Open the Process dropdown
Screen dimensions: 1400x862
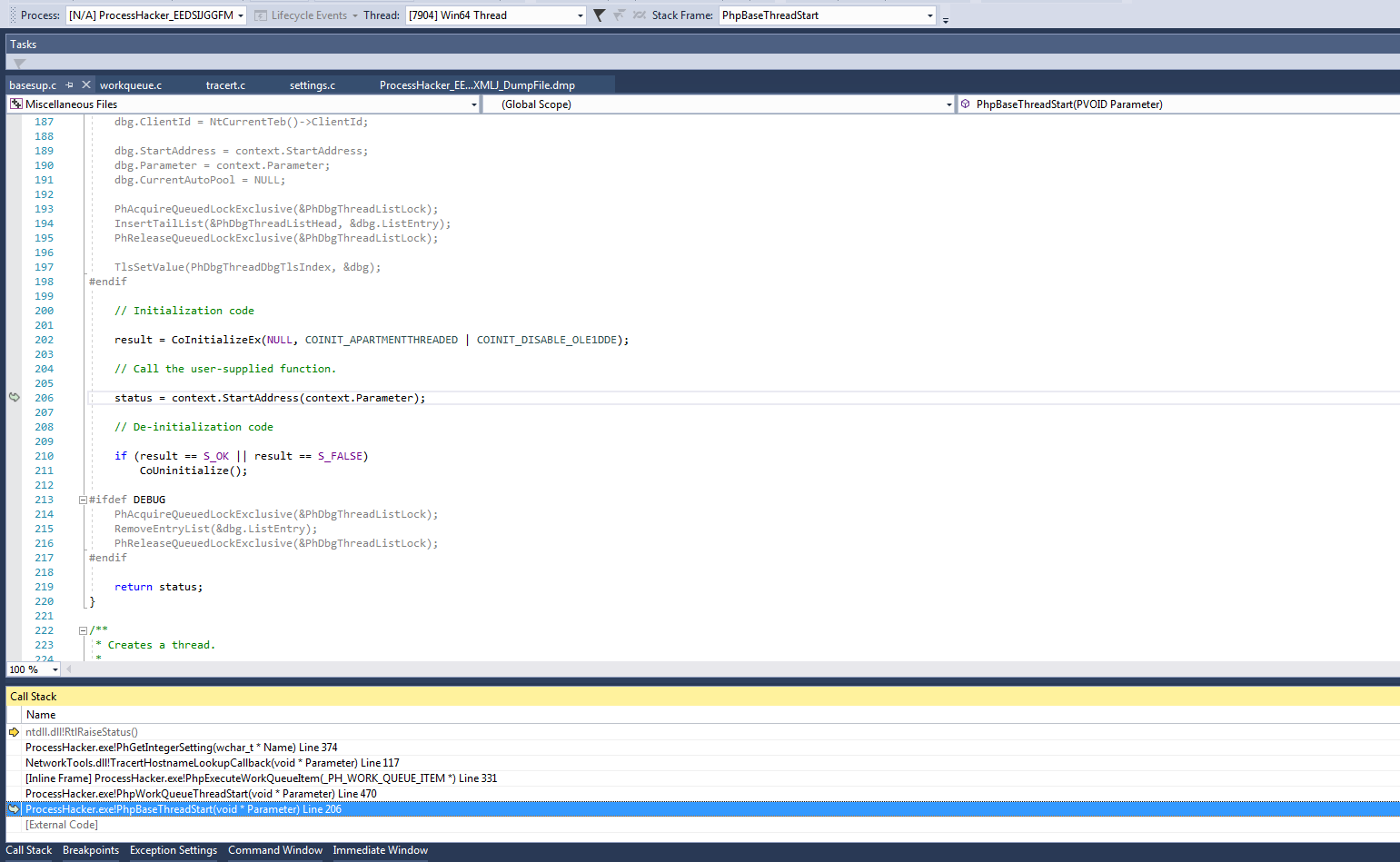click(x=242, y=15)
